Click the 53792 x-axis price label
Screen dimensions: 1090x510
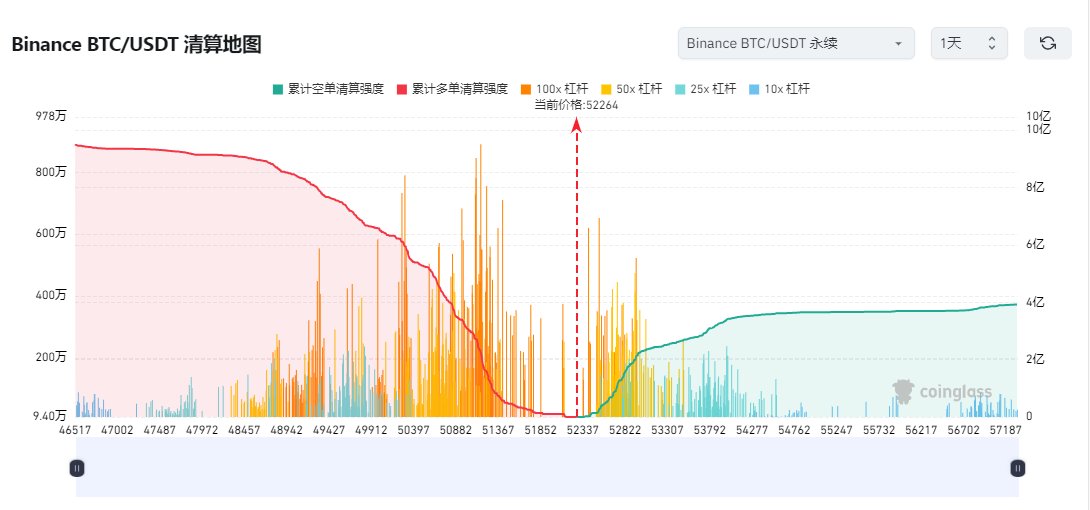tap(708, 430)
